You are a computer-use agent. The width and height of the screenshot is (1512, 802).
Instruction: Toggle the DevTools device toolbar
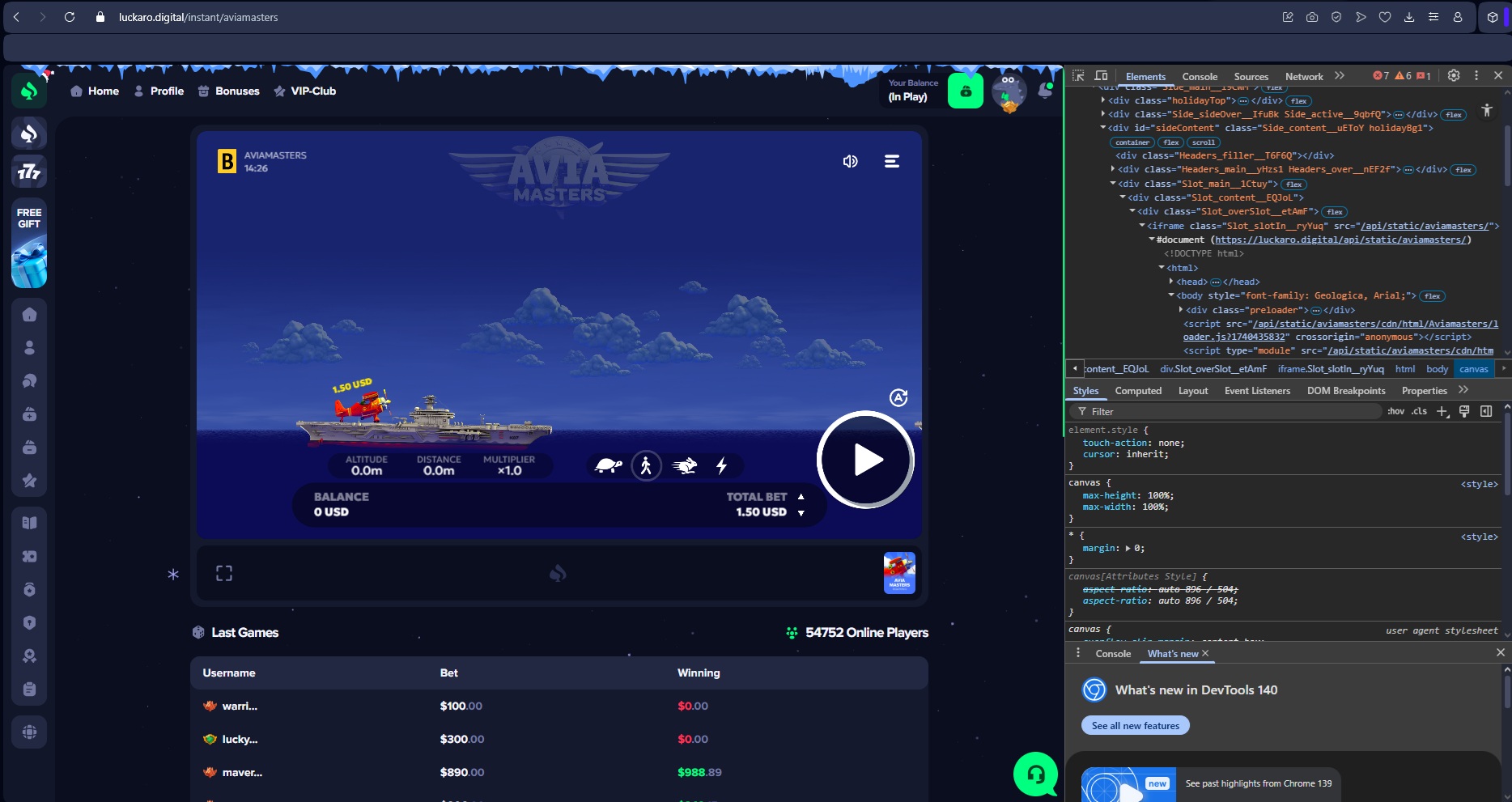(x=1101, y=76)
